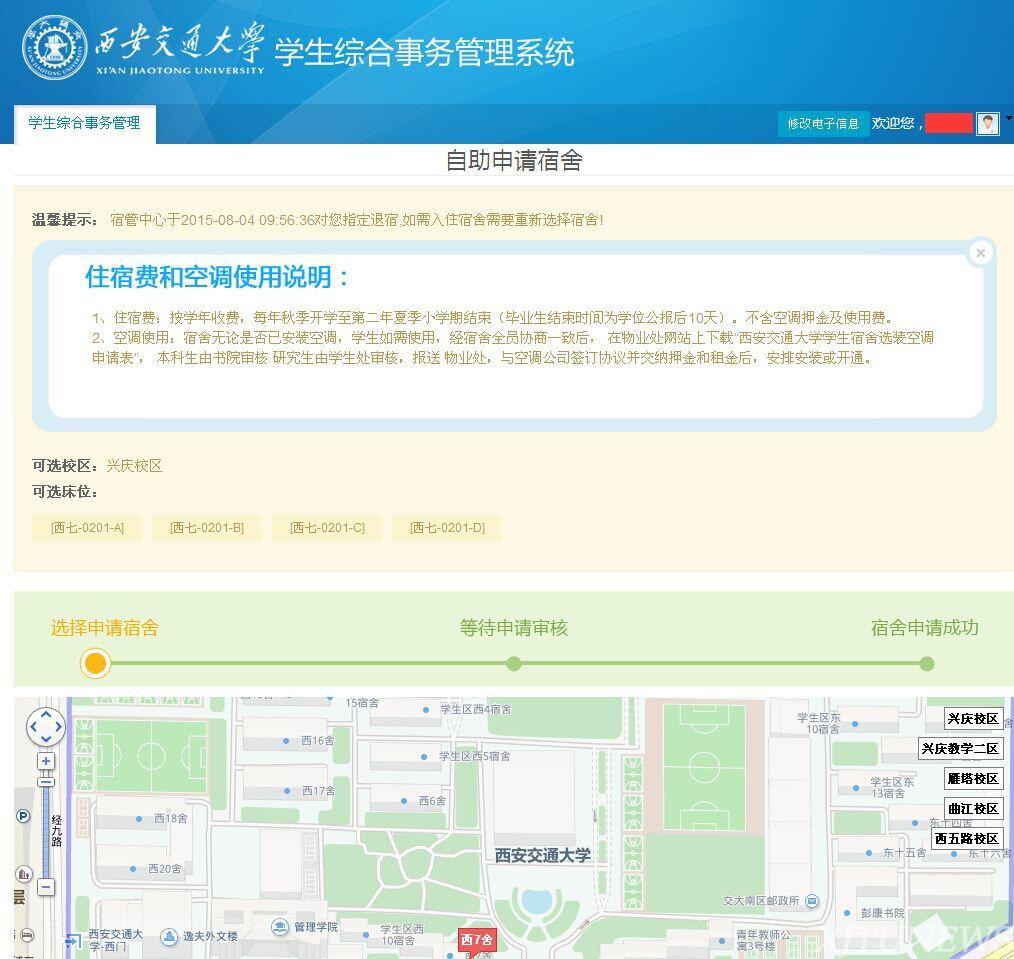Viewport: 1014px width, 959px height.
Task: Click the 西20舍 blue dot on map
Action: [133, 869]
